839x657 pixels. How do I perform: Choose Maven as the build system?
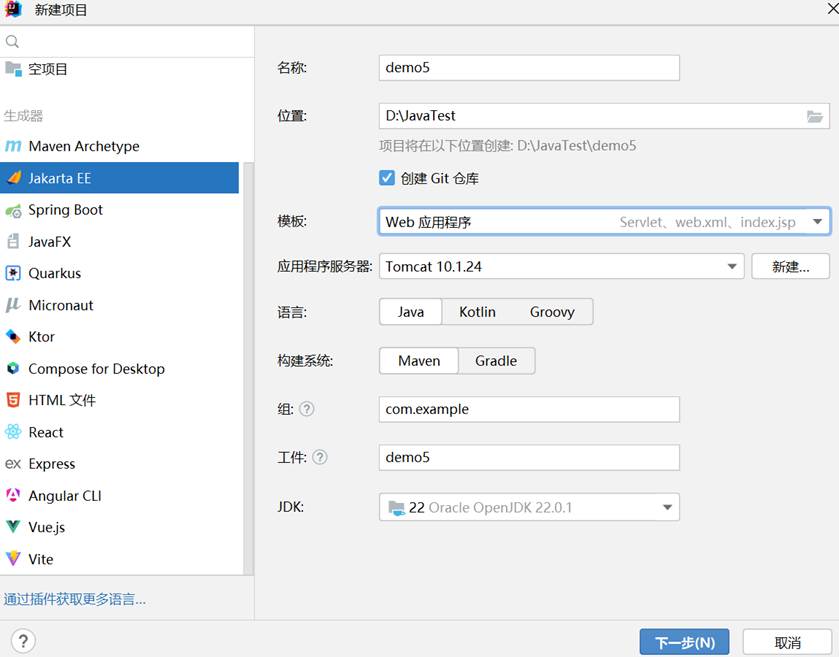(x=419, y=361)
